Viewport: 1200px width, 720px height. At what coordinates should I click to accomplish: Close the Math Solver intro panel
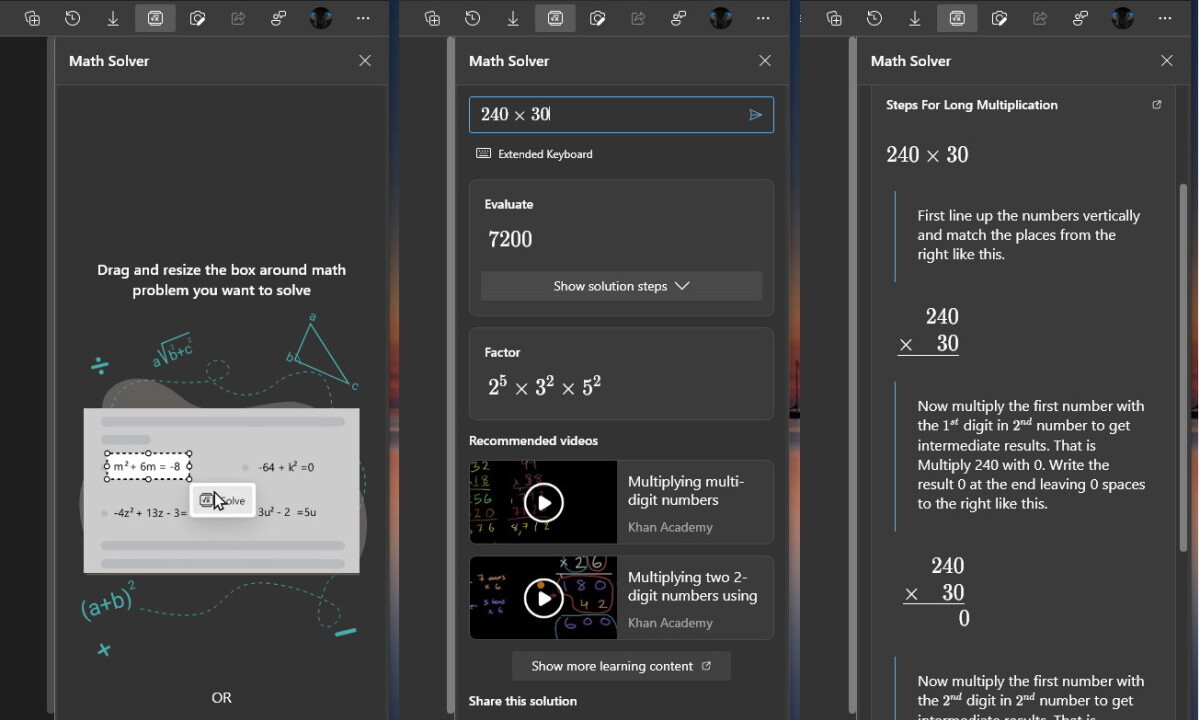365,61
